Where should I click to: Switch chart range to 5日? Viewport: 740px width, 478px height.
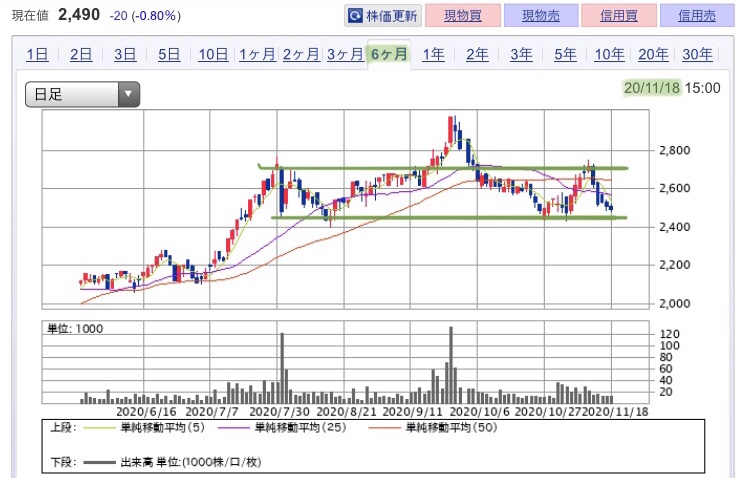click(x=169, y=55)
